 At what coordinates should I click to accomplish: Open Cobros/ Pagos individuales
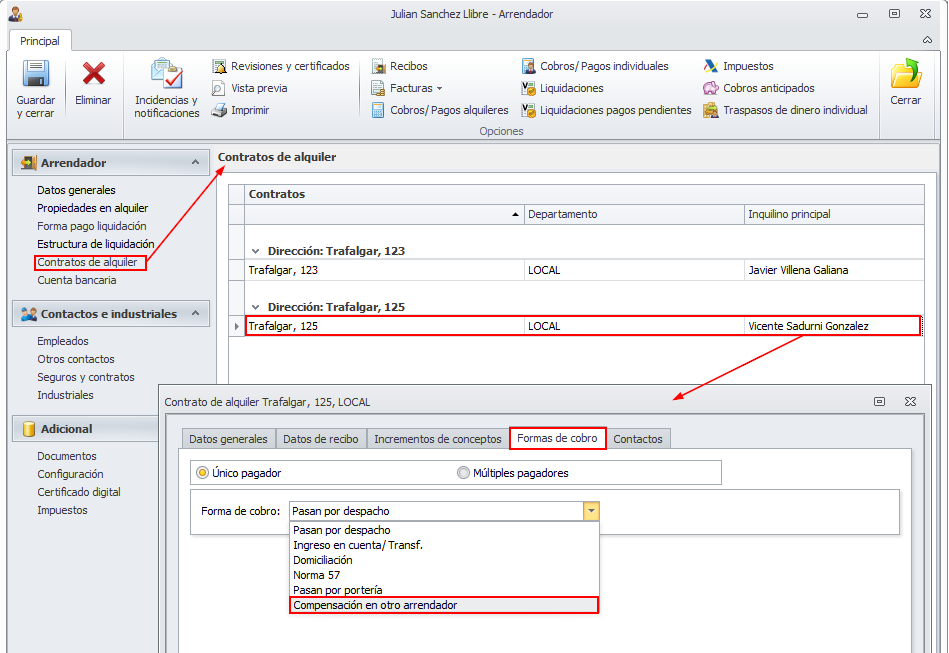pyautogui.click(x=595, y=66)
